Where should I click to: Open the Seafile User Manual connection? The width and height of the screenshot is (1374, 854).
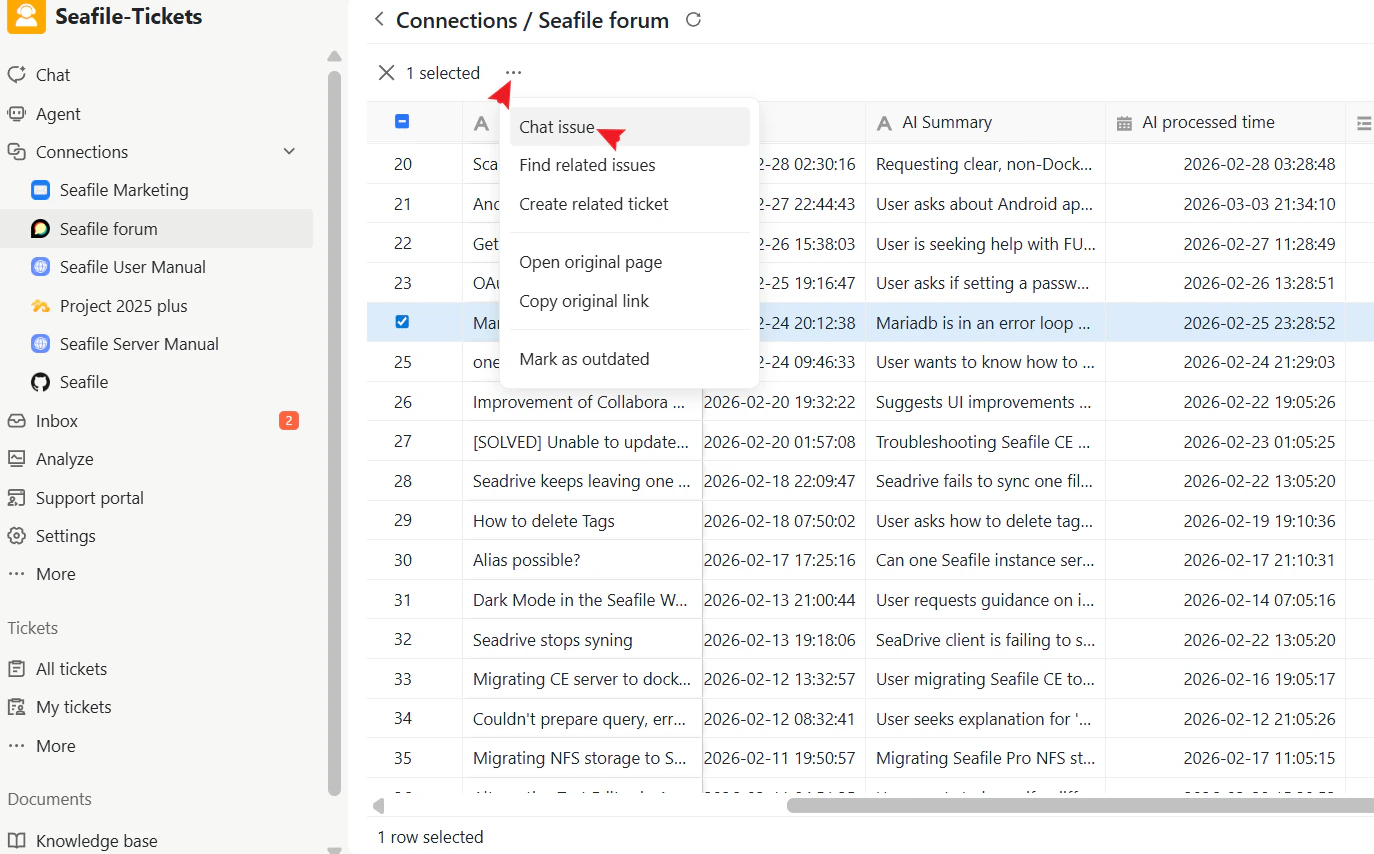132,267
